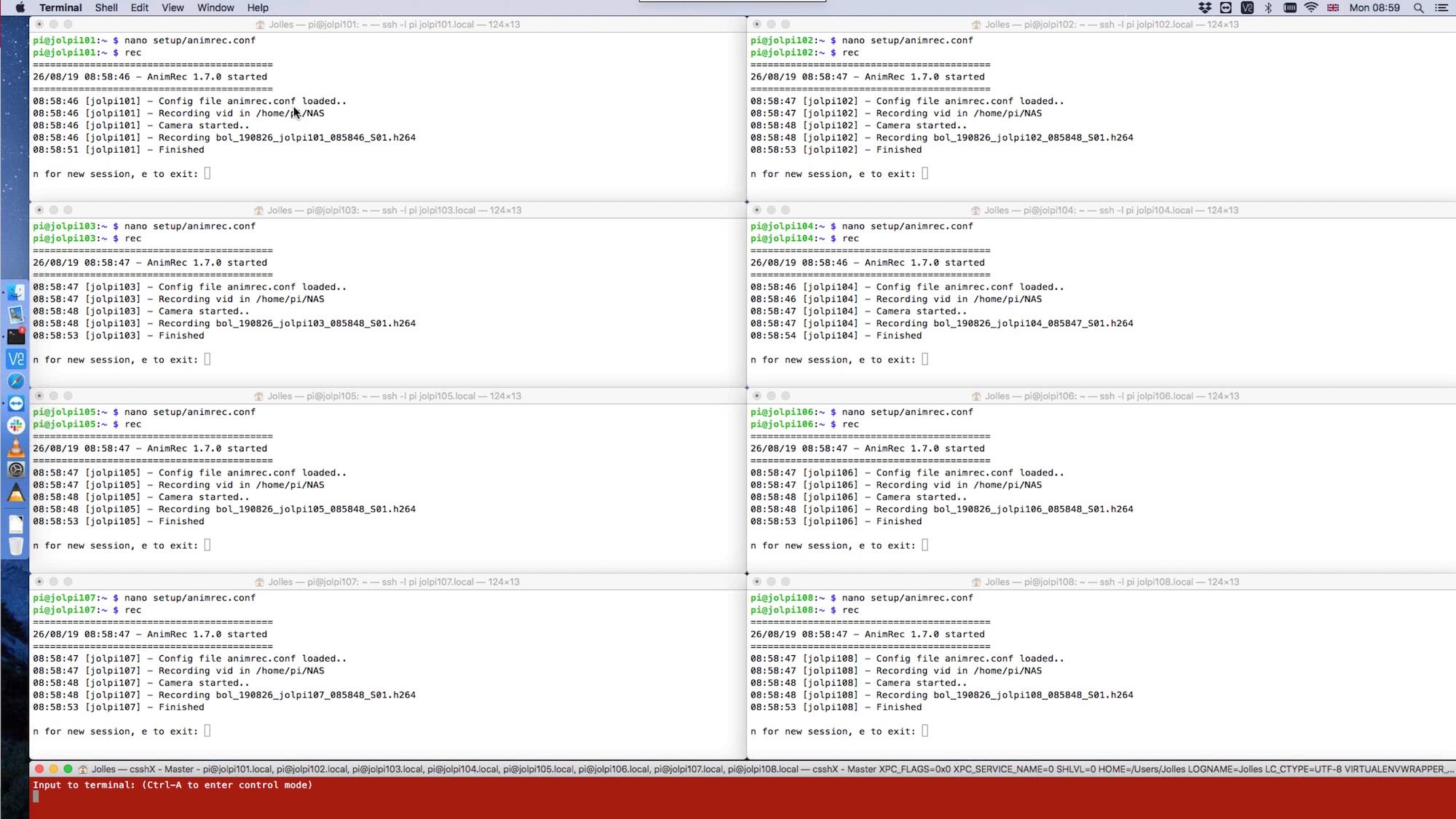The image size is (1456, 819).
Task: Click the jolpi108 session prompt cursor
Action: tap(925, 731)
